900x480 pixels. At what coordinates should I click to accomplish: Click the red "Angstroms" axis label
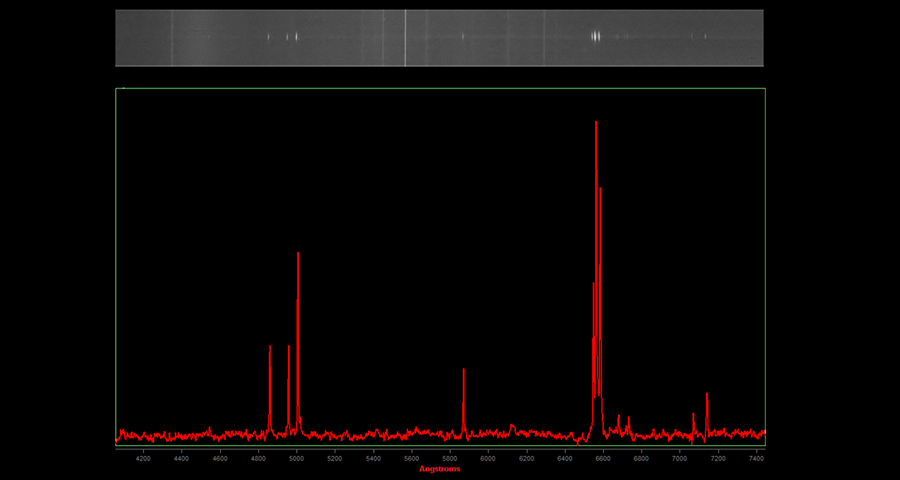pos(440,469)
